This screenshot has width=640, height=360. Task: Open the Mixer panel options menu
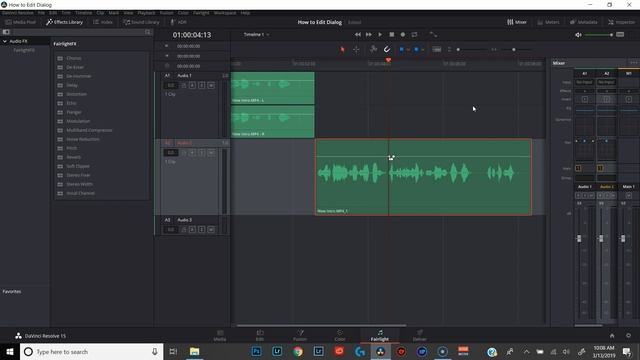coord(633,63)
